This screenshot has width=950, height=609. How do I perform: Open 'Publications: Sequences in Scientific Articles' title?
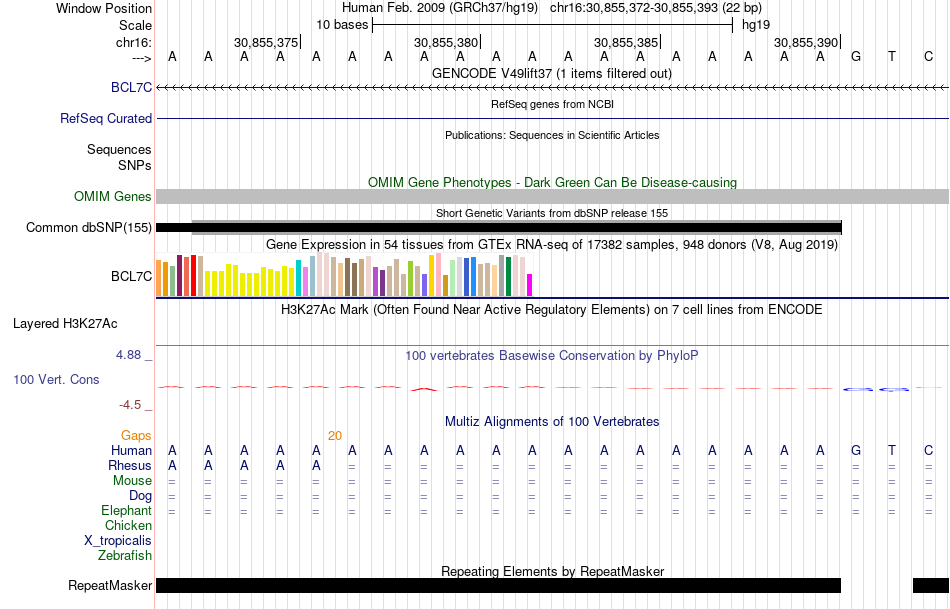point(552,135)
